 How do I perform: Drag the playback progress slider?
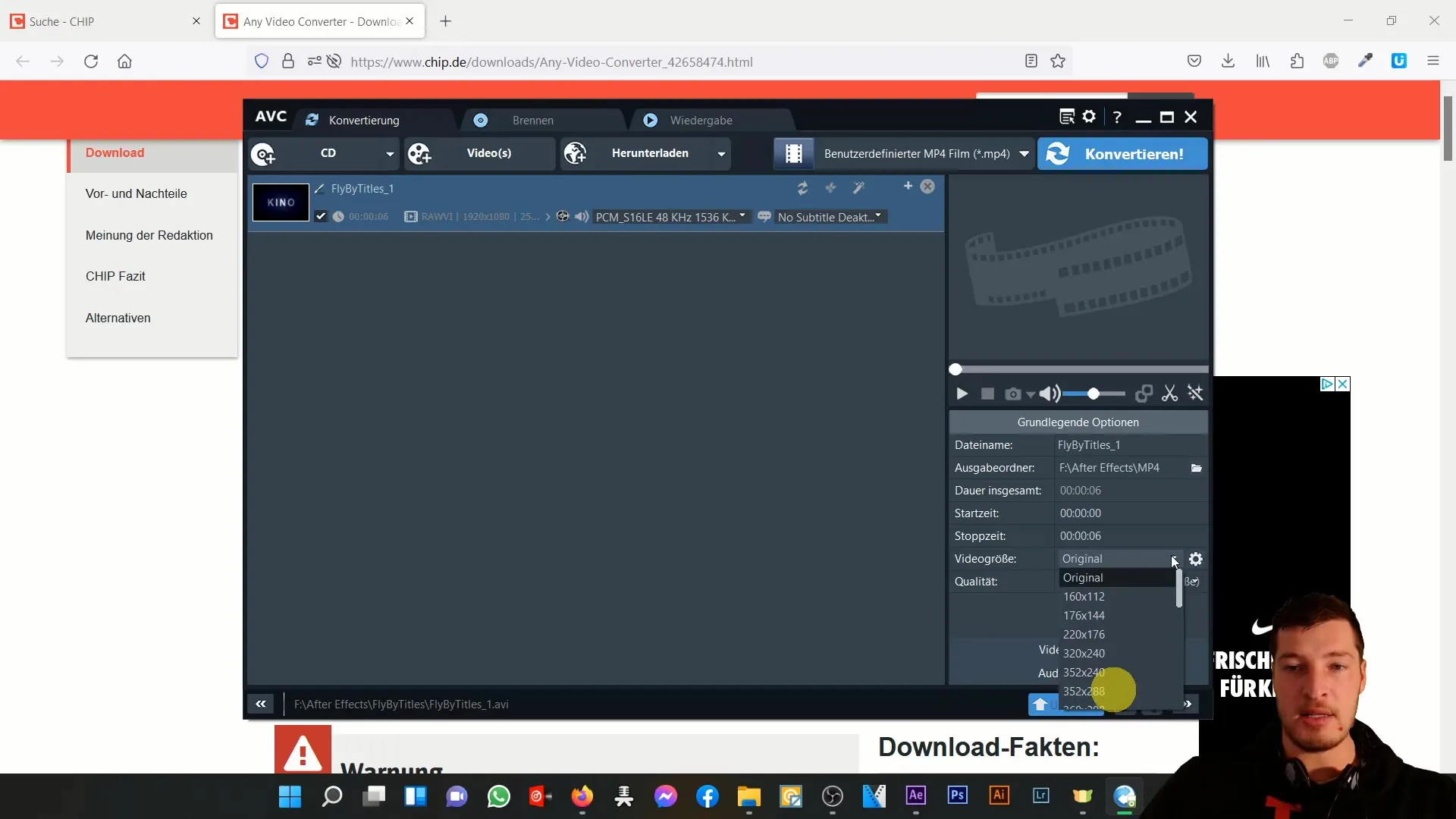click(x=957, y=370)
